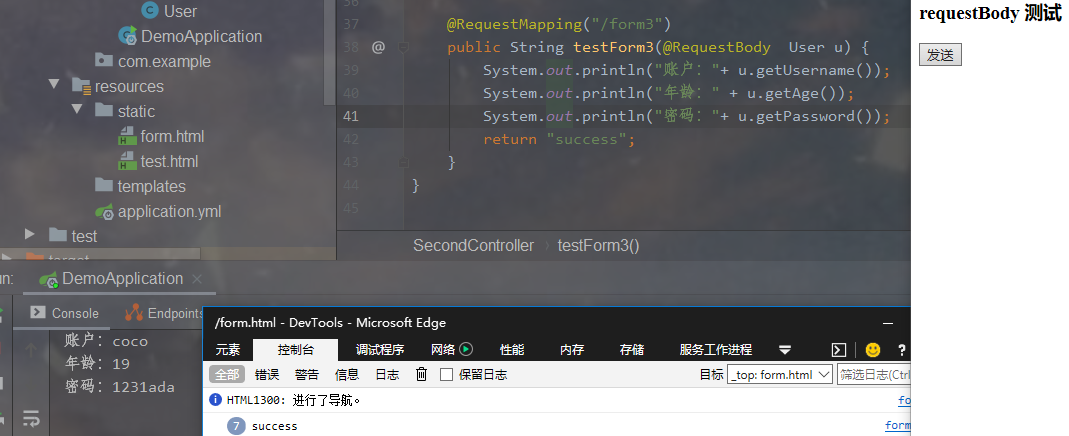The image size is (1069, 436).
Task: Click SecondController in the breadcrumb
Action: (474, 245)
